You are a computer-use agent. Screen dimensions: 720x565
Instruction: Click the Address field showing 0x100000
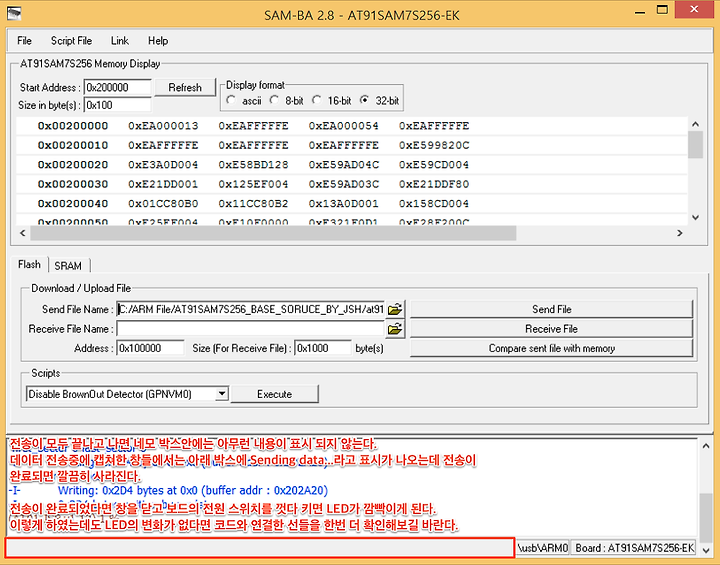click(150, 348)
